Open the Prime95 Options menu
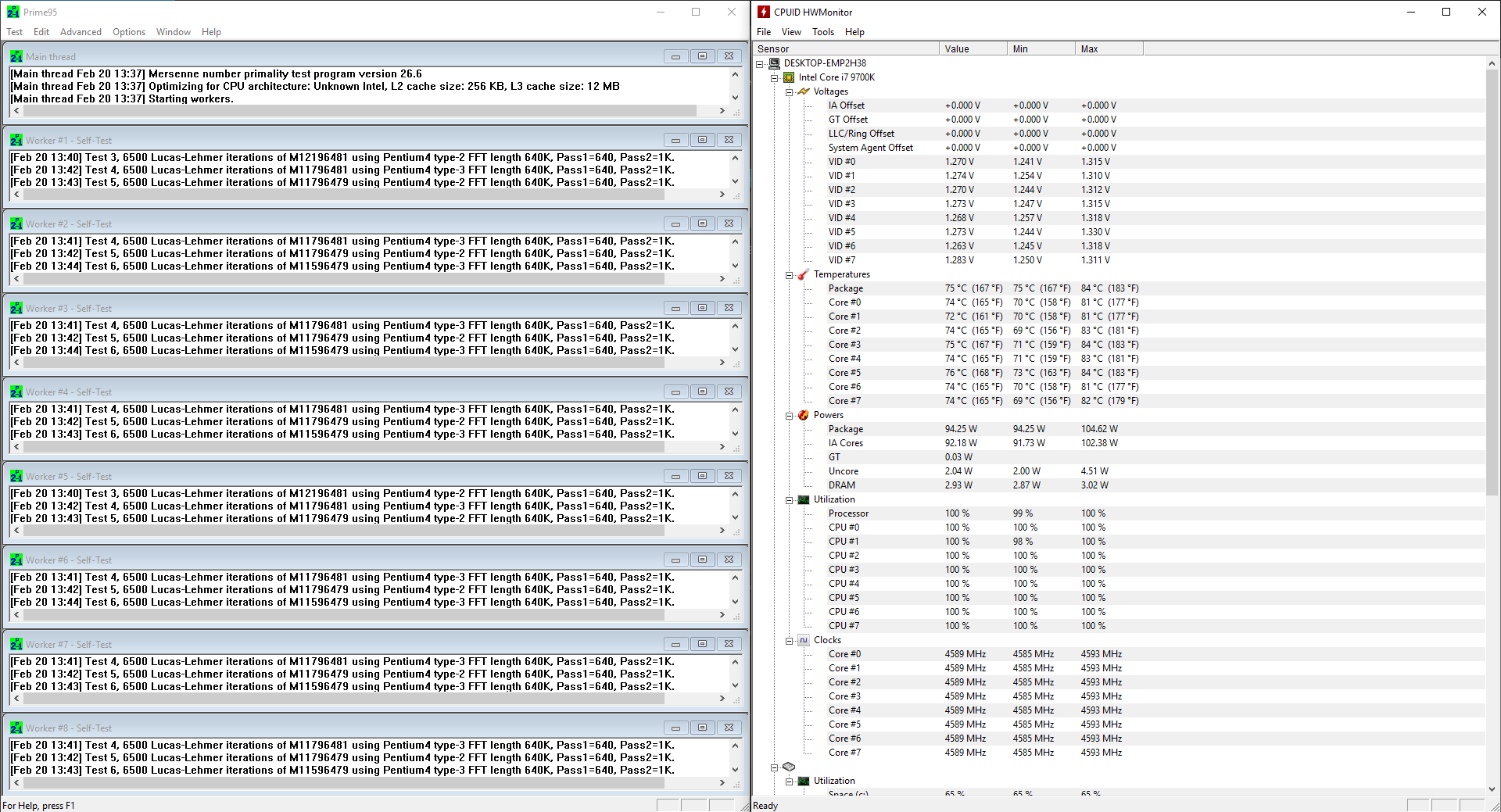Screen dimensions: 1501x812 [128, 32]
